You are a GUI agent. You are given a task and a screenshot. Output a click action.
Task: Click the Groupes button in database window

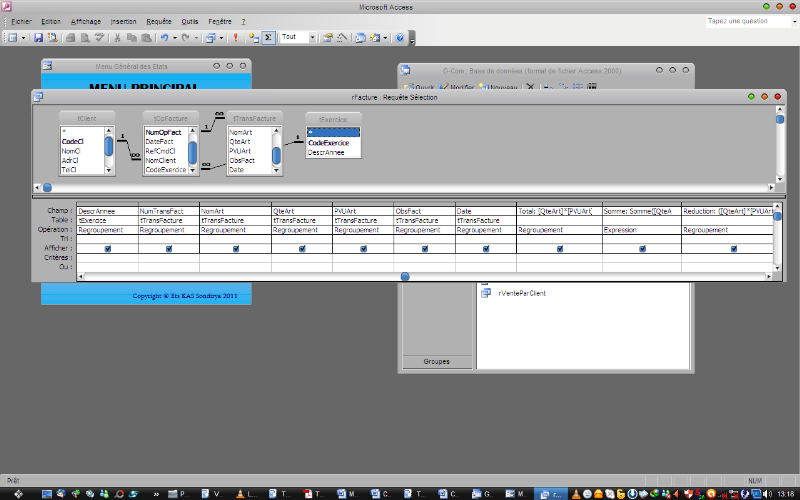pyautogui.click(x=436, y=361)
